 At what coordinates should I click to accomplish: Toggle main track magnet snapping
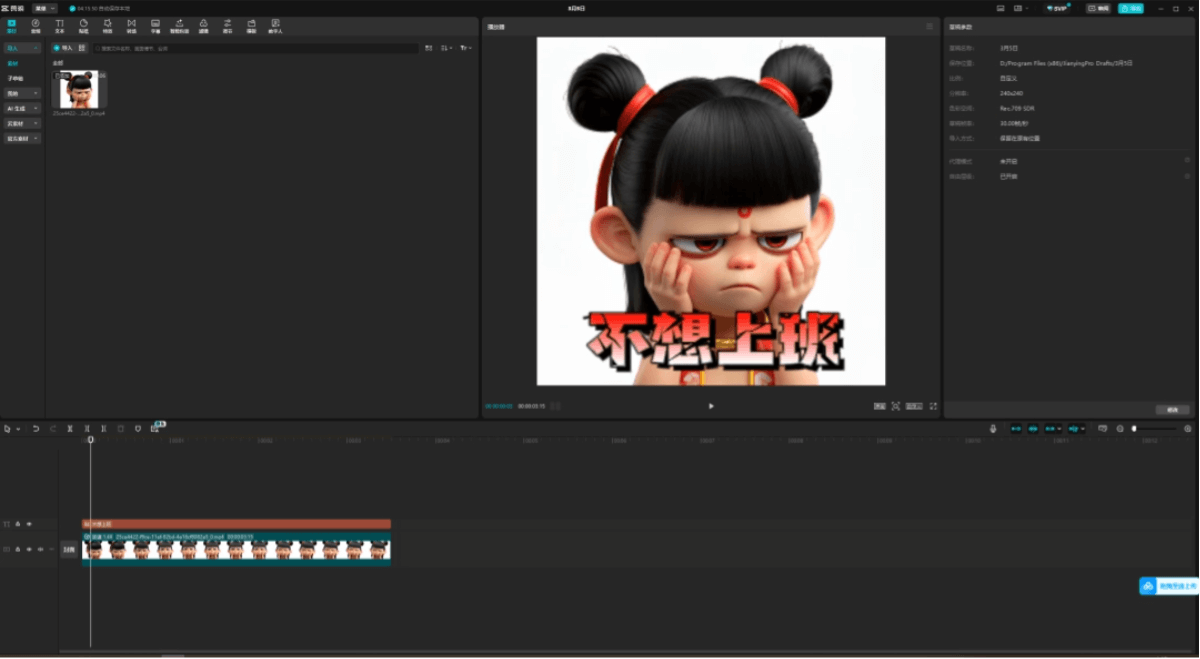[1016, 429]
